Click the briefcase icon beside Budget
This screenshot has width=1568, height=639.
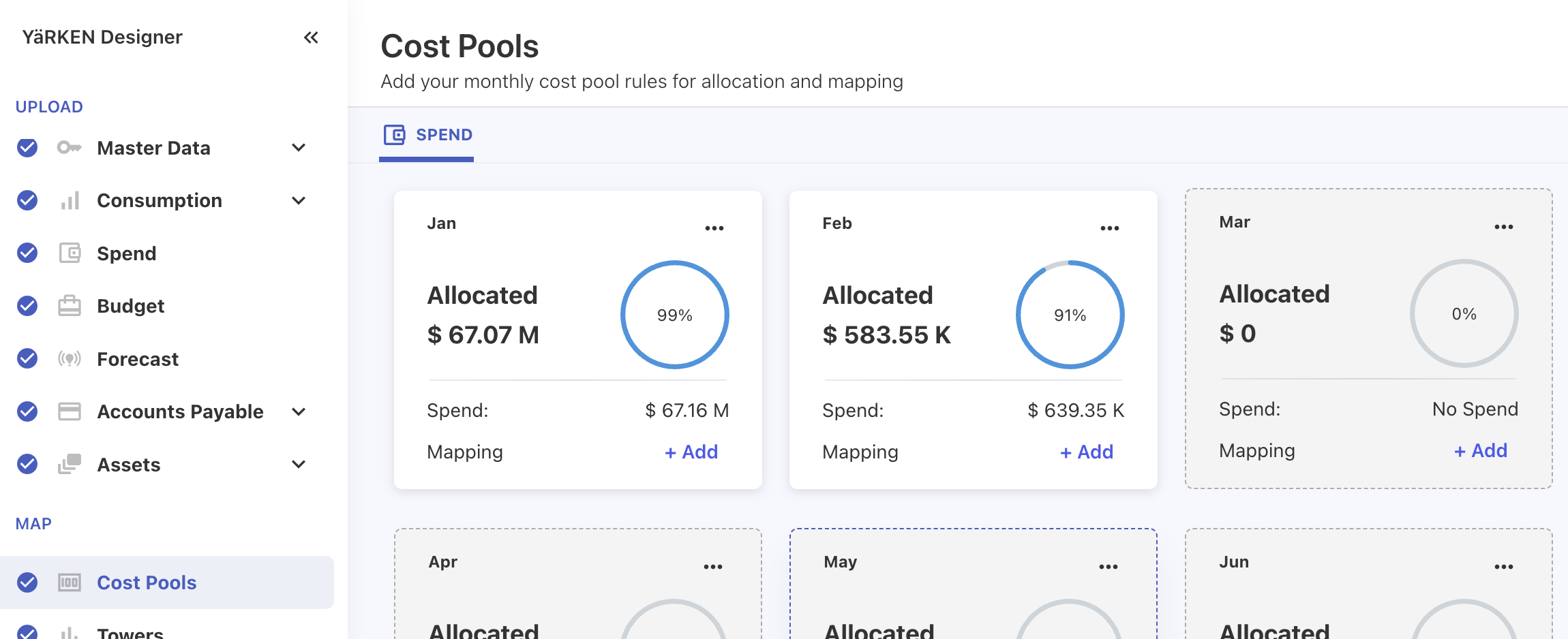click(70, 306)
